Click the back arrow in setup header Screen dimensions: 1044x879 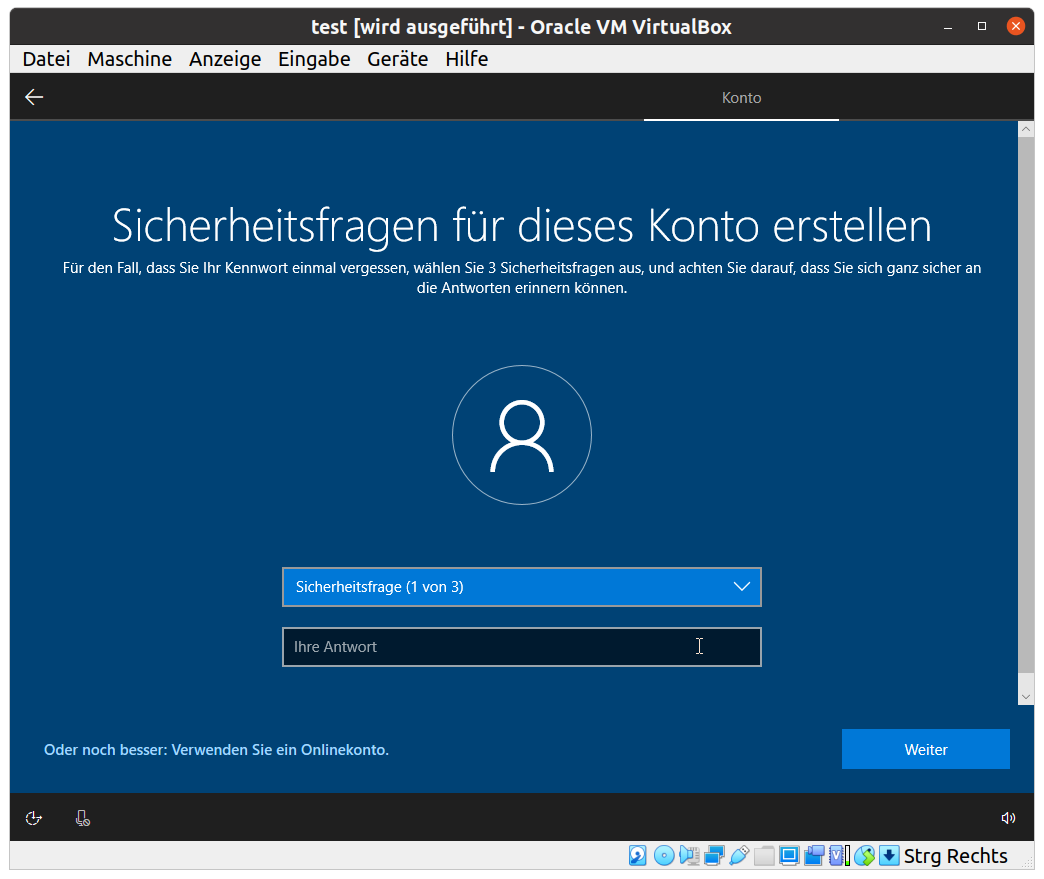pos(34,97)
